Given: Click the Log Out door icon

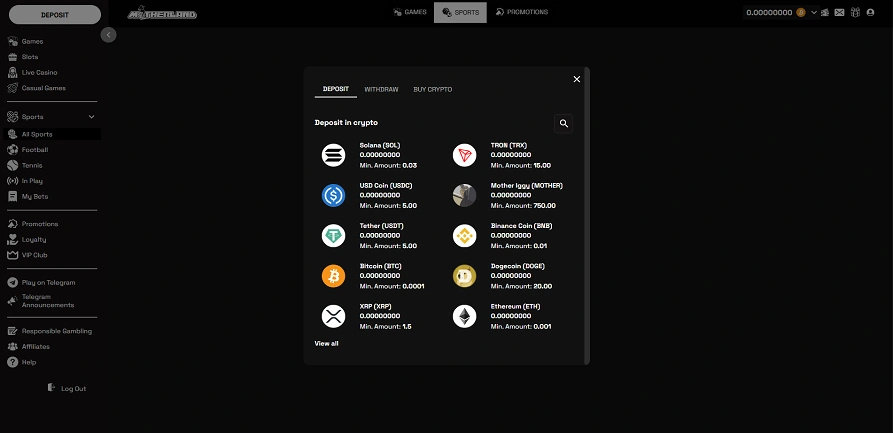Looking at the screenshot, I should [51, 387].
